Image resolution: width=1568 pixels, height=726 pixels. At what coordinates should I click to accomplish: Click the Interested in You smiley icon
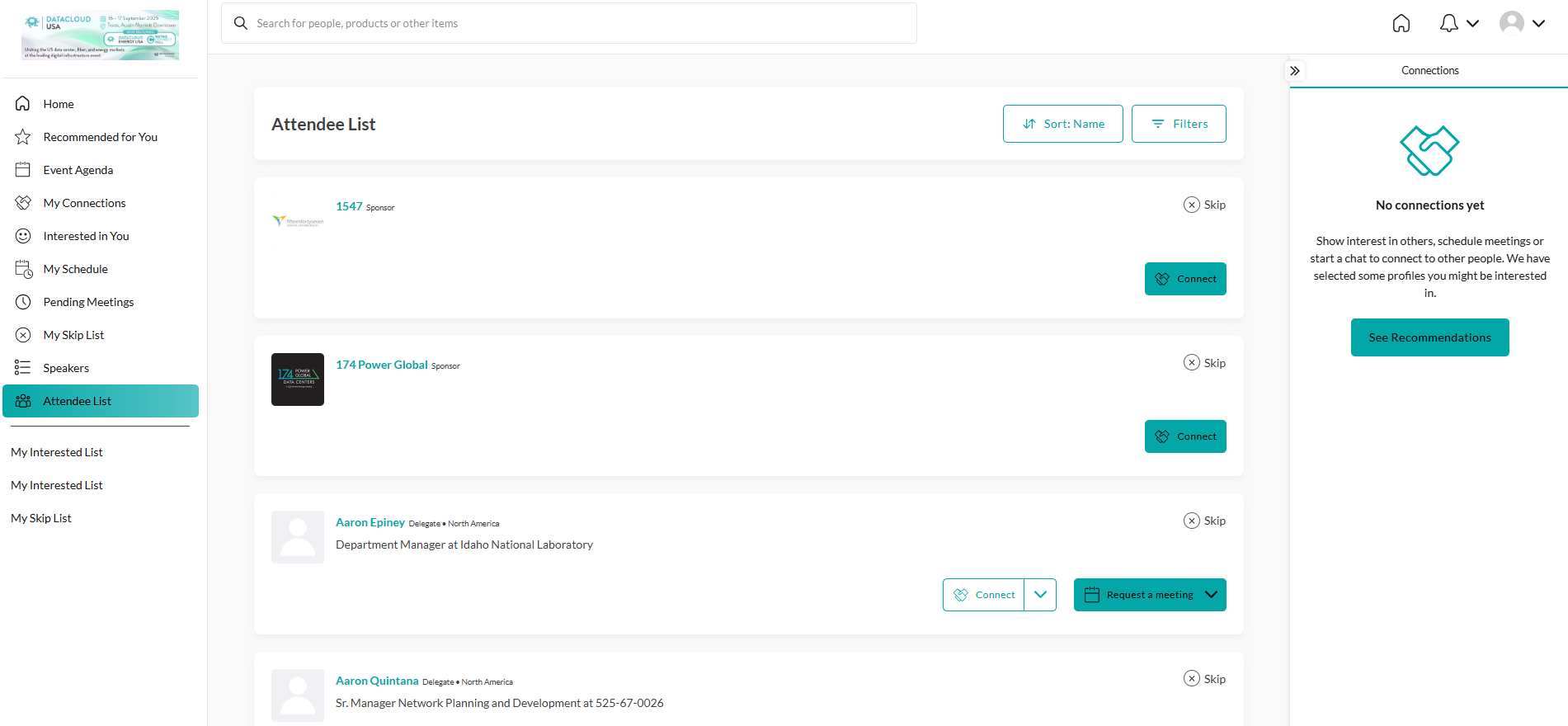(23, 236)
